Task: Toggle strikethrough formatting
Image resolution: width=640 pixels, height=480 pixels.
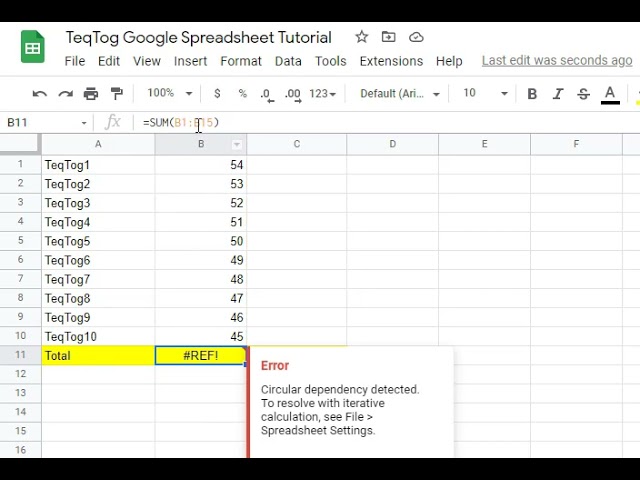Action: click(583, 94)
